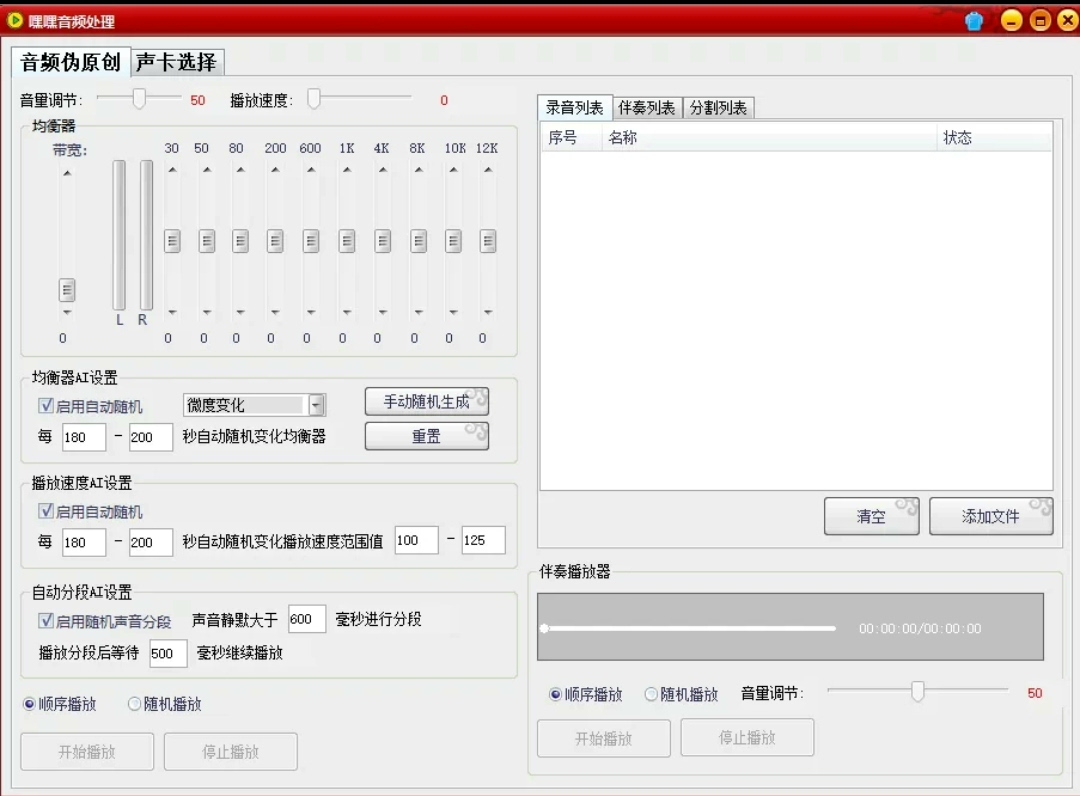Click wait time field 500
Screen dimensions: 1080x796
pyautogui.click(x=168, y=653)
